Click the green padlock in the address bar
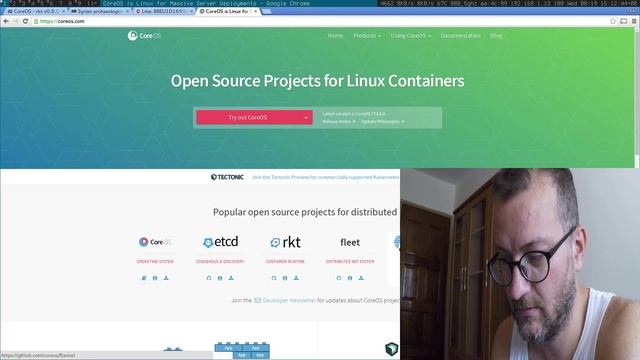 click(36, 21)
